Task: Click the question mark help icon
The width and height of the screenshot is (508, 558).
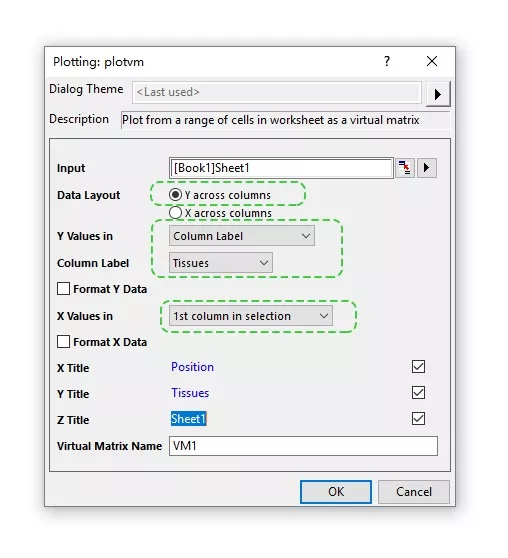Action: click(387, 62)
